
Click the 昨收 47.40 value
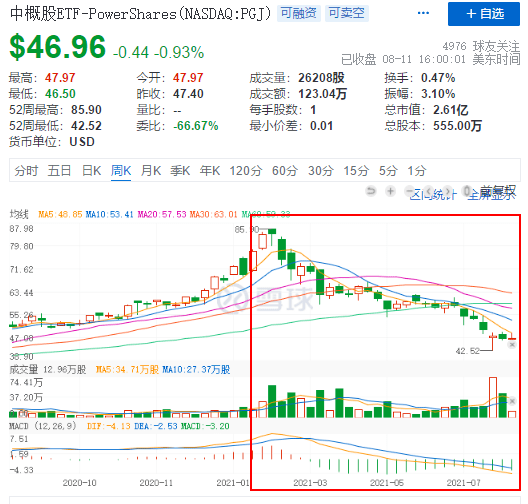[188, 94]
